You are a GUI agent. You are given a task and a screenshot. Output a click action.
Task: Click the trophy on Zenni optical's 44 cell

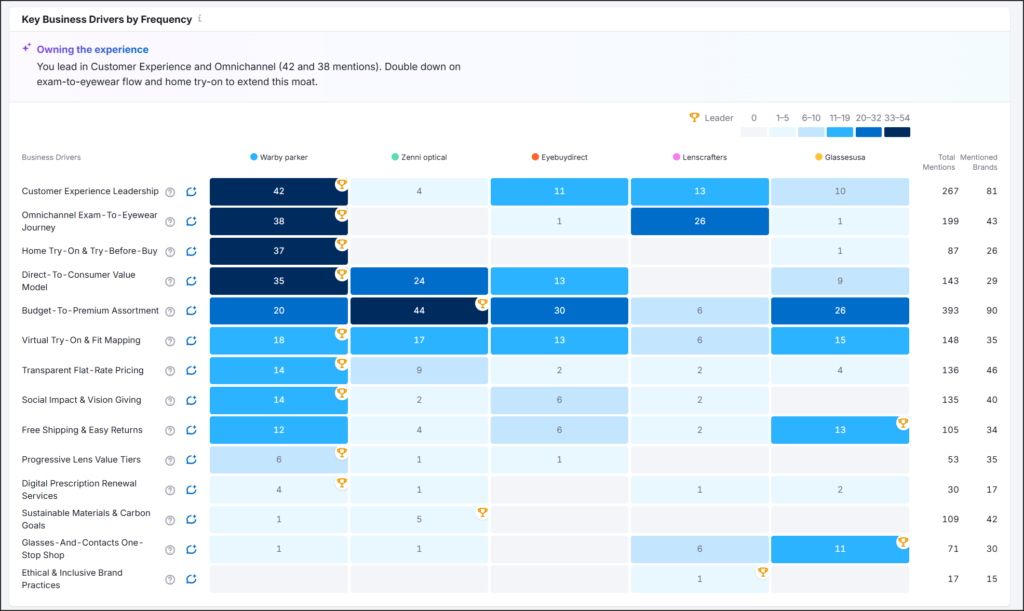[482, 304]
